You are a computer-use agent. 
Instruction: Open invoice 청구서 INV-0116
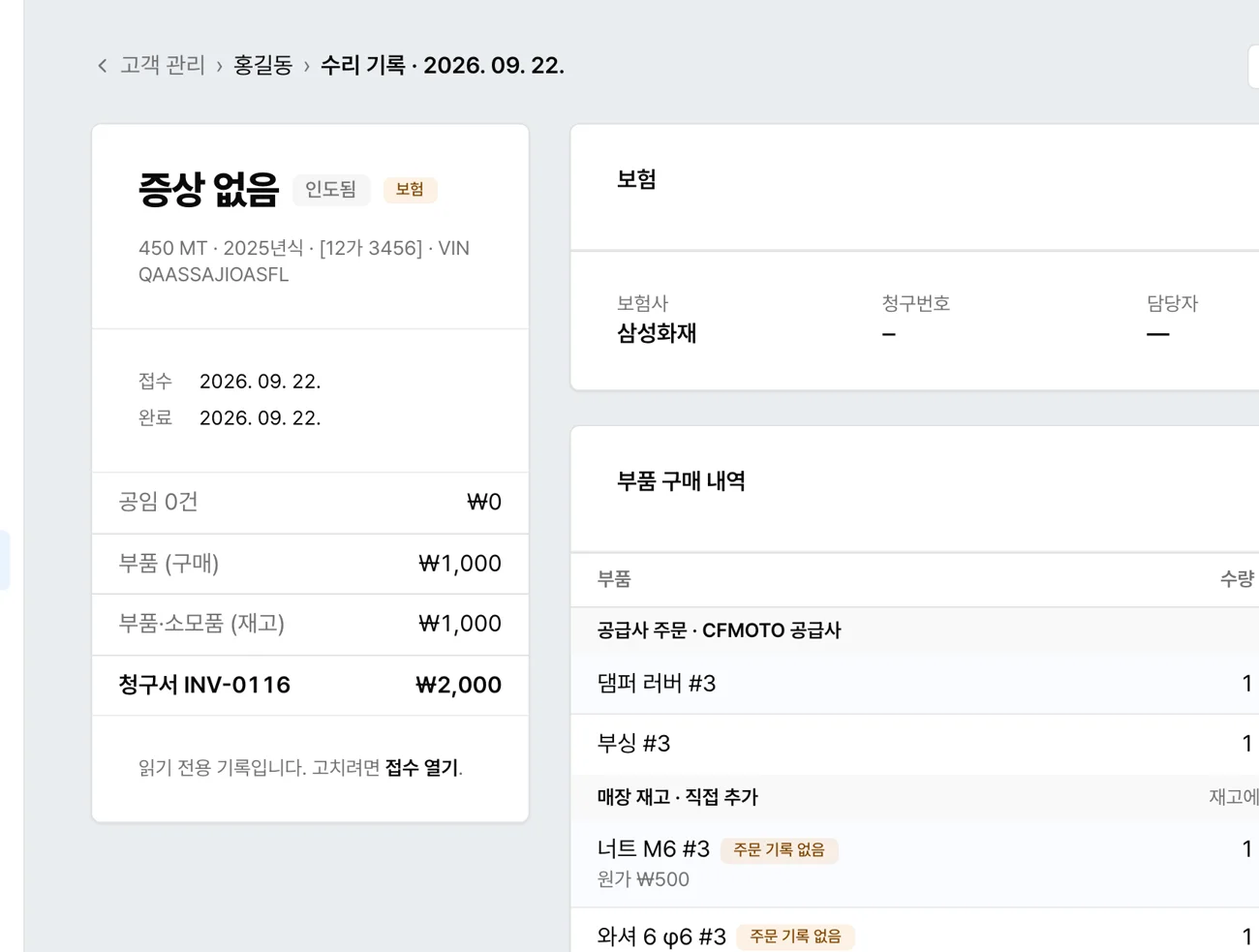pyautogui.click(x=204, y=685)
